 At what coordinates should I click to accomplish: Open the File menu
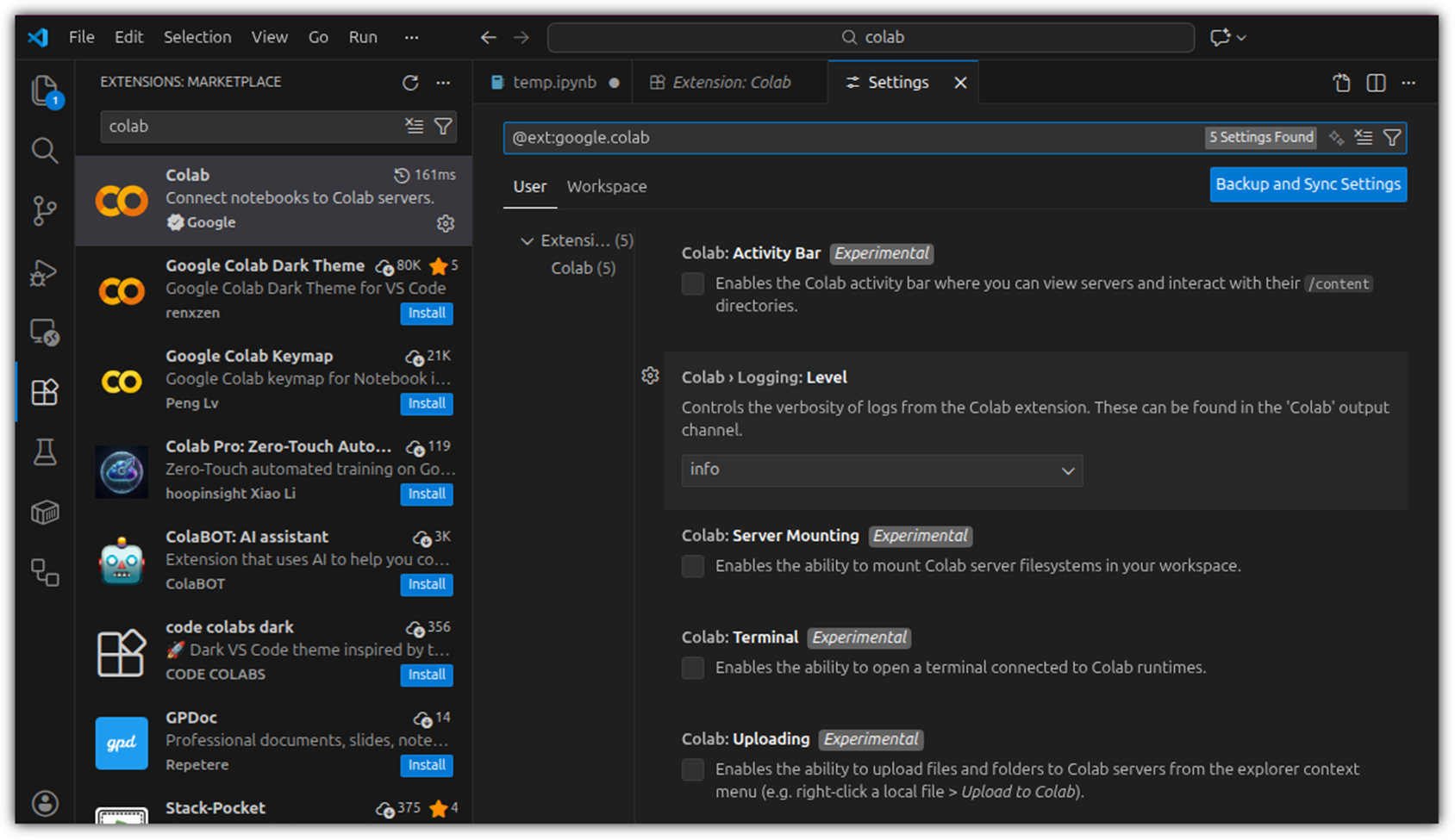[x=82, y=37]
